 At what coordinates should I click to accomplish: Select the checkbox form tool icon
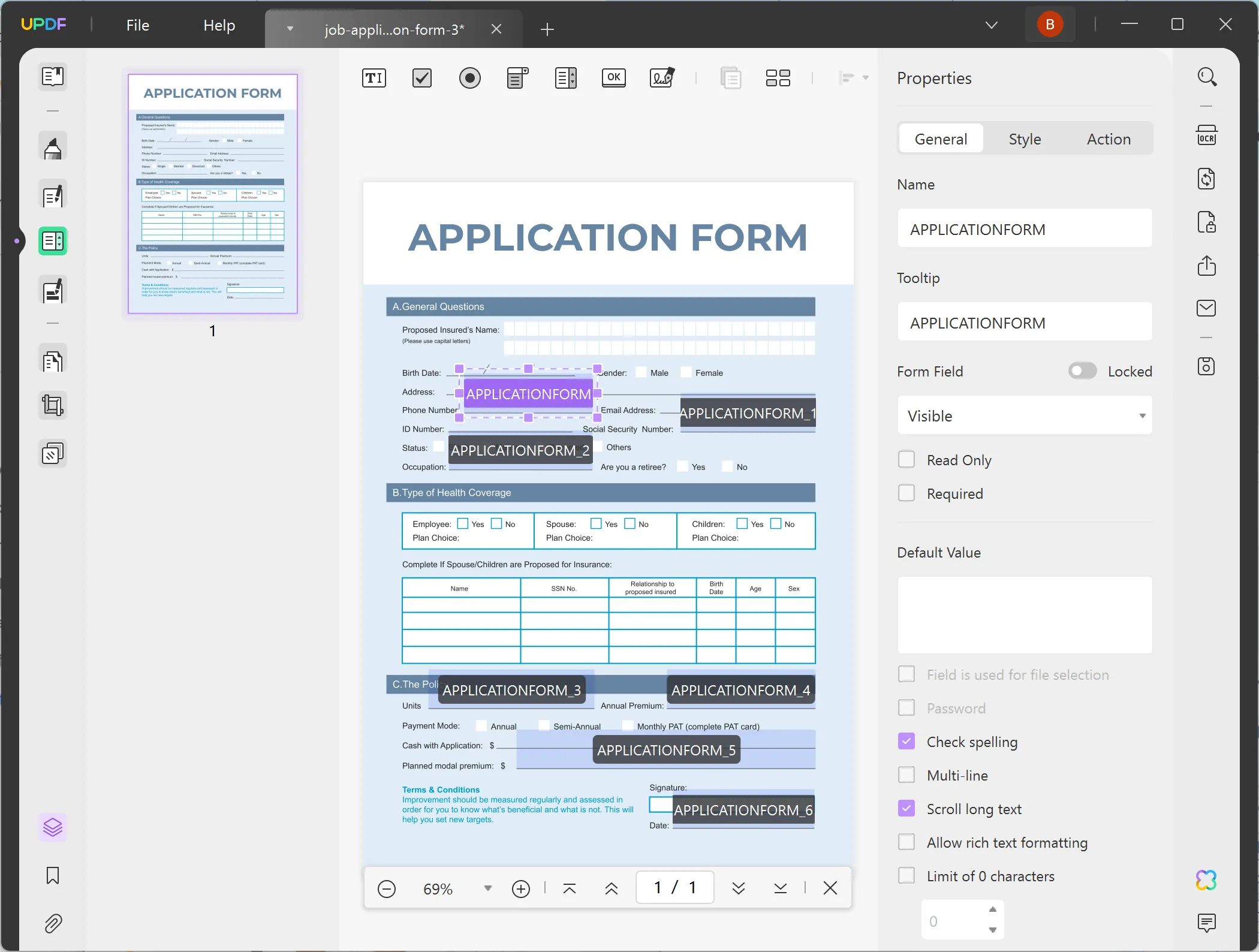pyautogui.click(x=422, y=78)
